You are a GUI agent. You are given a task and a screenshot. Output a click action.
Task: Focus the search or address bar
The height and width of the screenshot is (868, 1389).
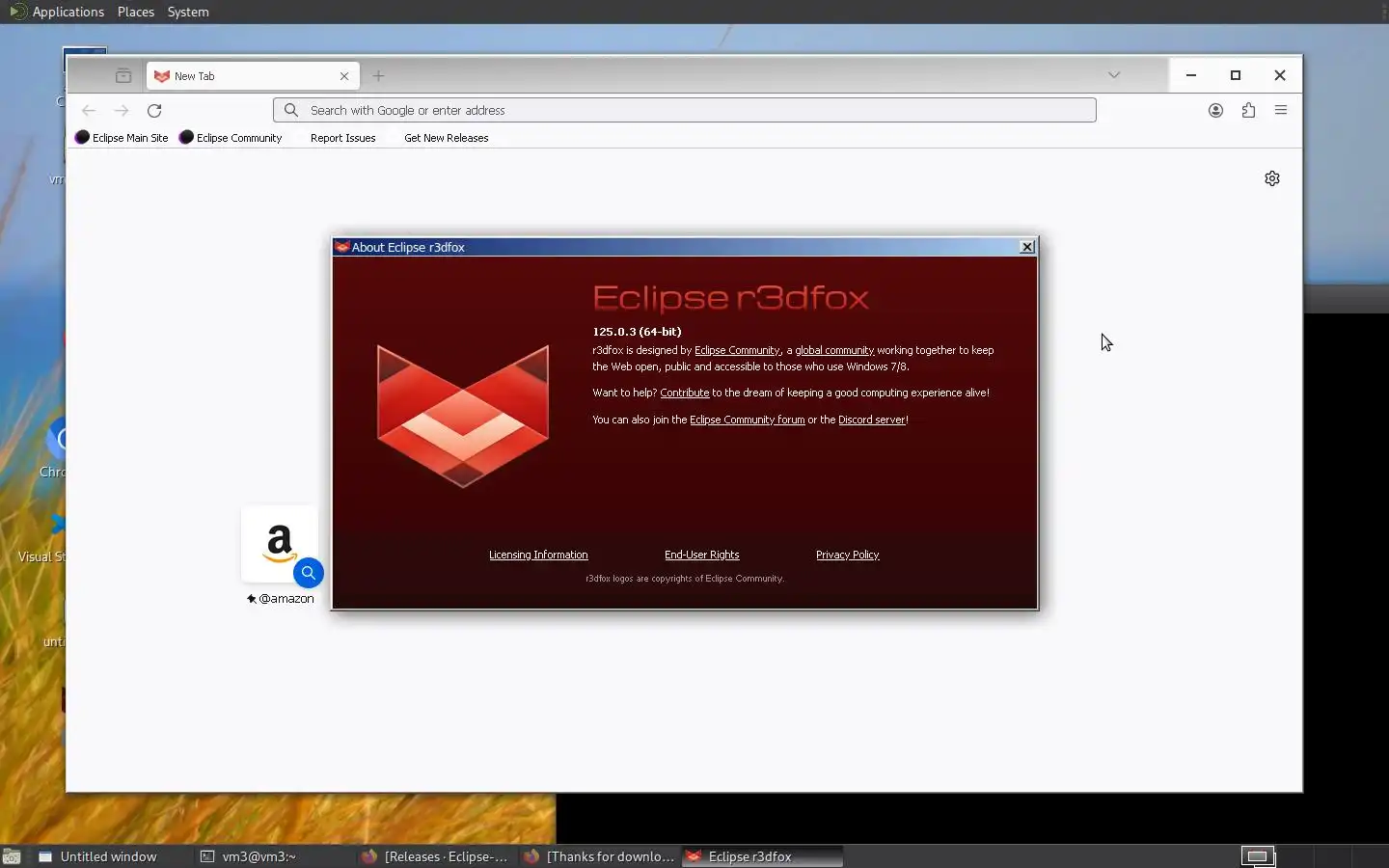click(x=685, y=110)
